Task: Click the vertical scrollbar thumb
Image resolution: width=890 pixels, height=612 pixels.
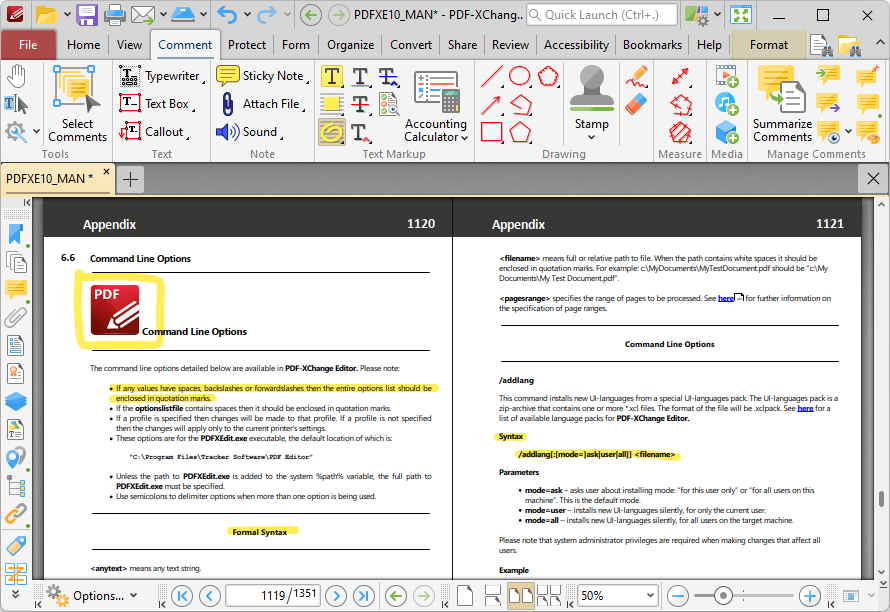Action: click(880, 499)
